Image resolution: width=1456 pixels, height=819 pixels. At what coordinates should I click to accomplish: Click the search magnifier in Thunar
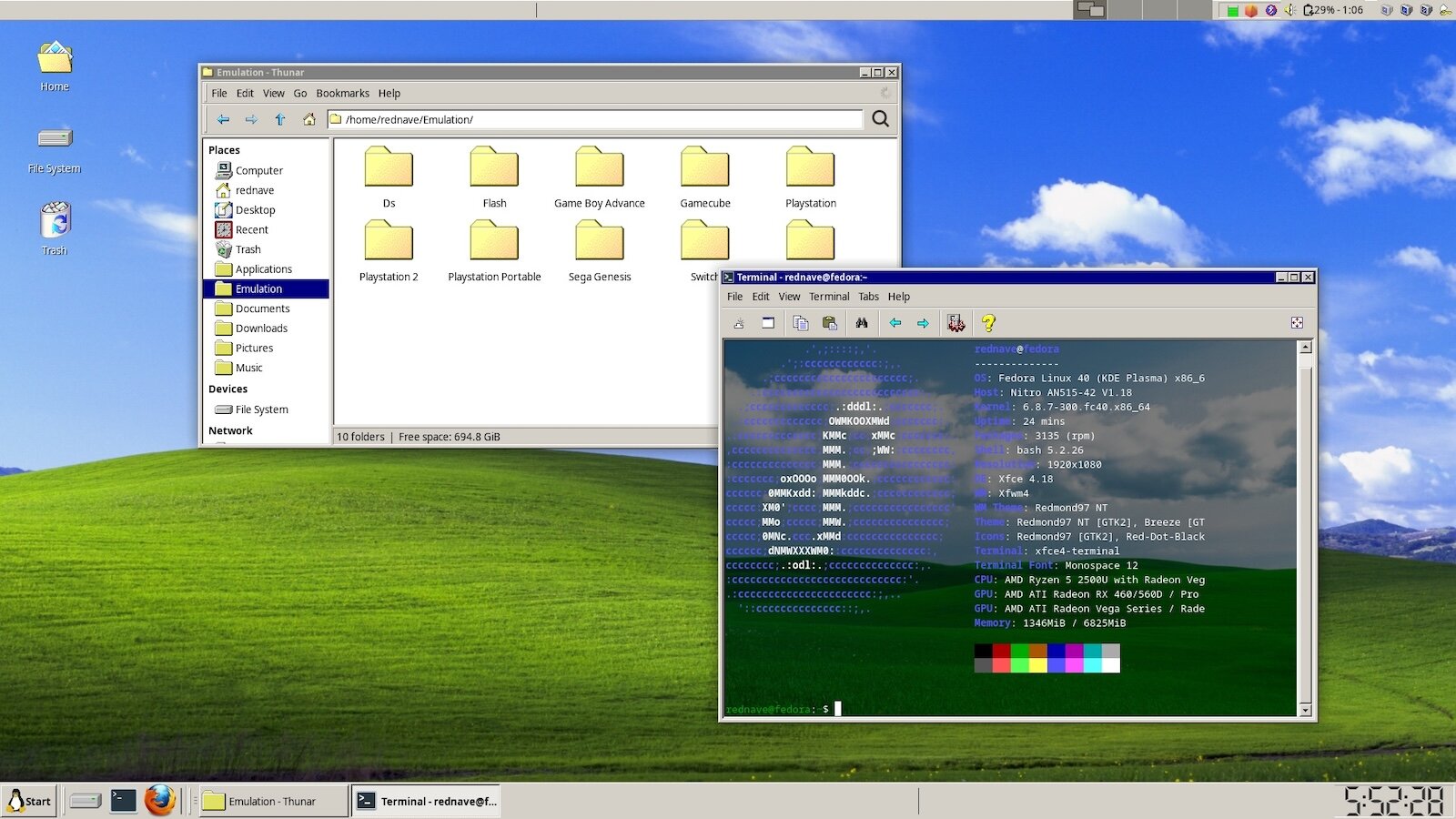[x=880, y=119]
